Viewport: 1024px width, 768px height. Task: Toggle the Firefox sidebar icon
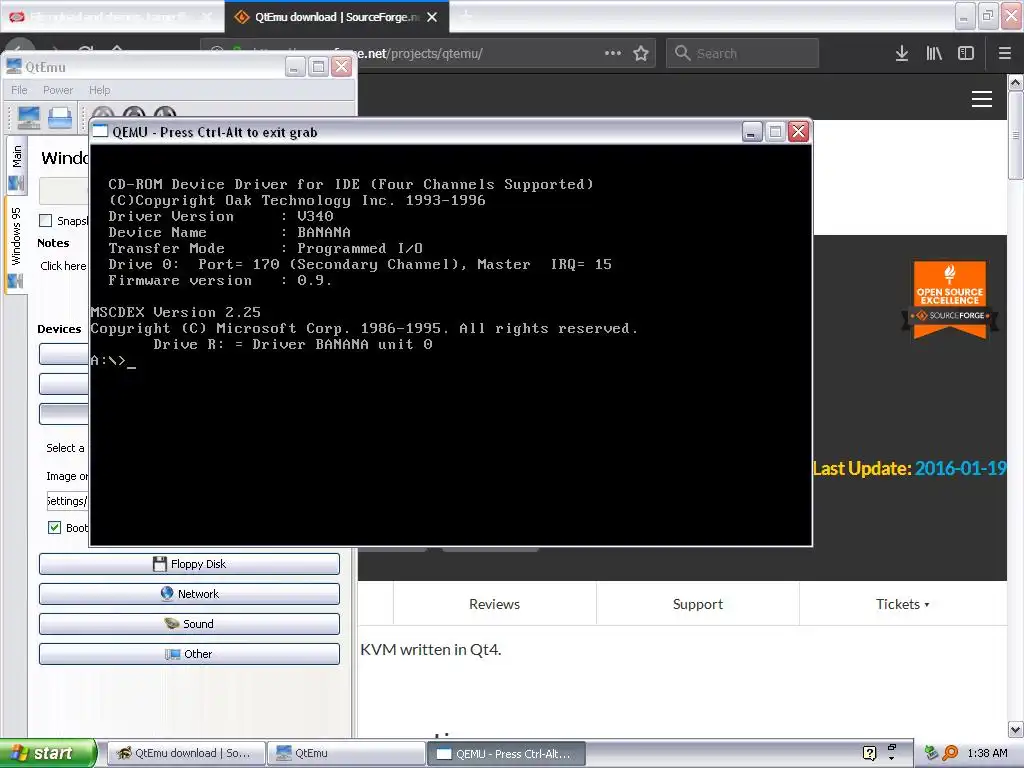pos(966,54)
